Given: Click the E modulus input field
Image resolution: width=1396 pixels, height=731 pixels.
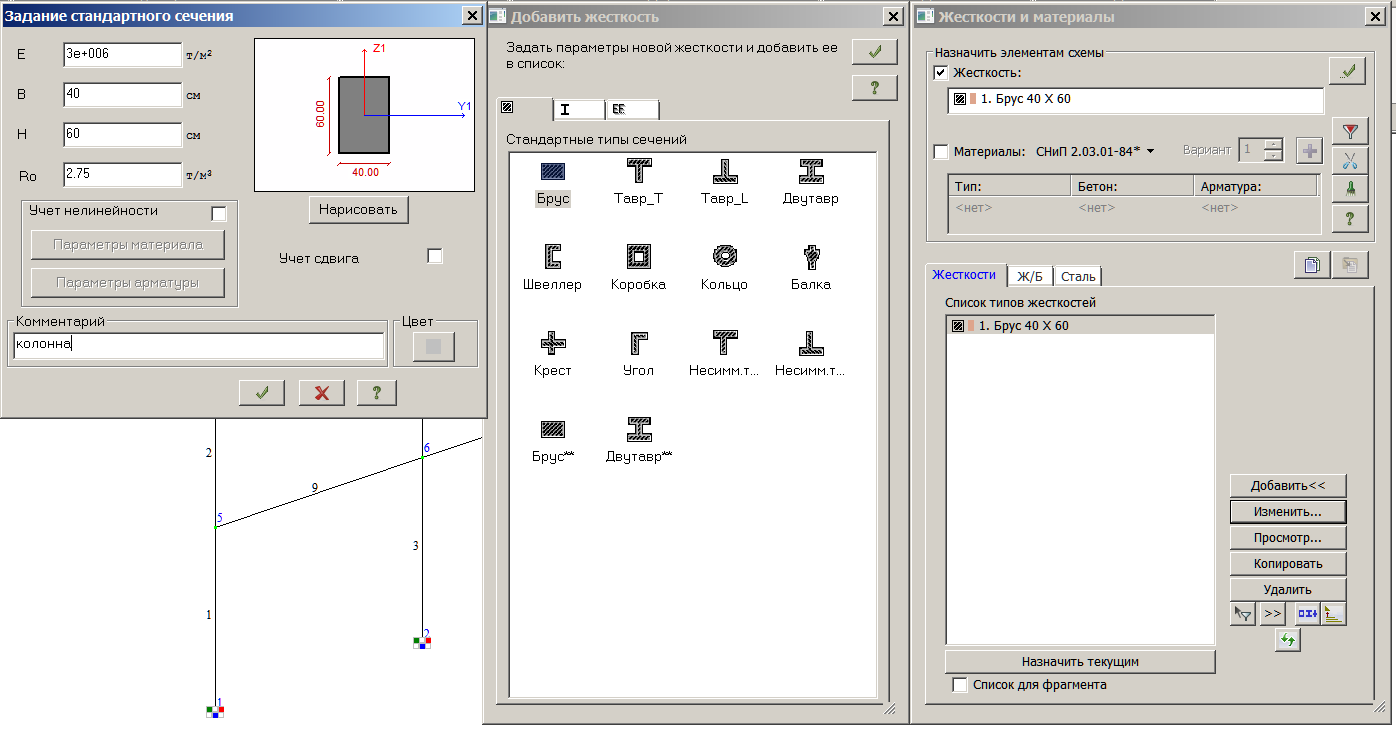Looking at the screenshot, I should point(122,54).
